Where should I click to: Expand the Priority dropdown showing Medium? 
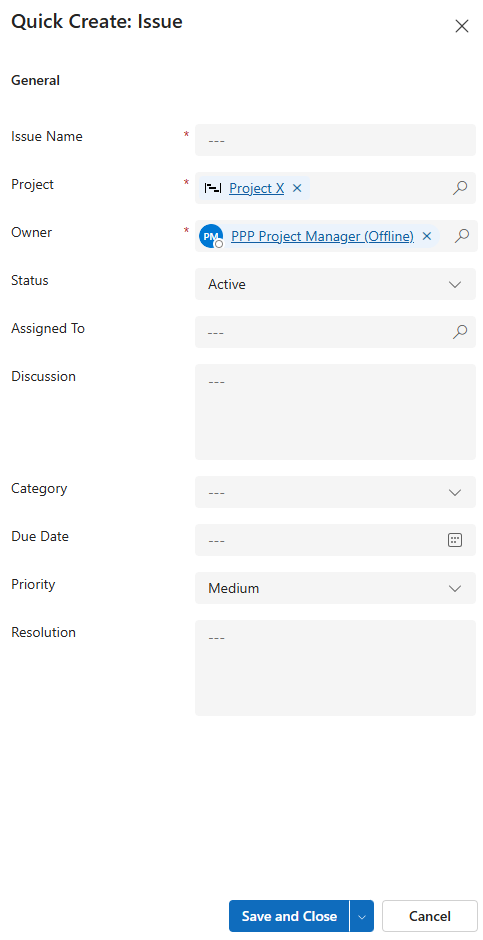pyautogui.click(x=335, y=588)
